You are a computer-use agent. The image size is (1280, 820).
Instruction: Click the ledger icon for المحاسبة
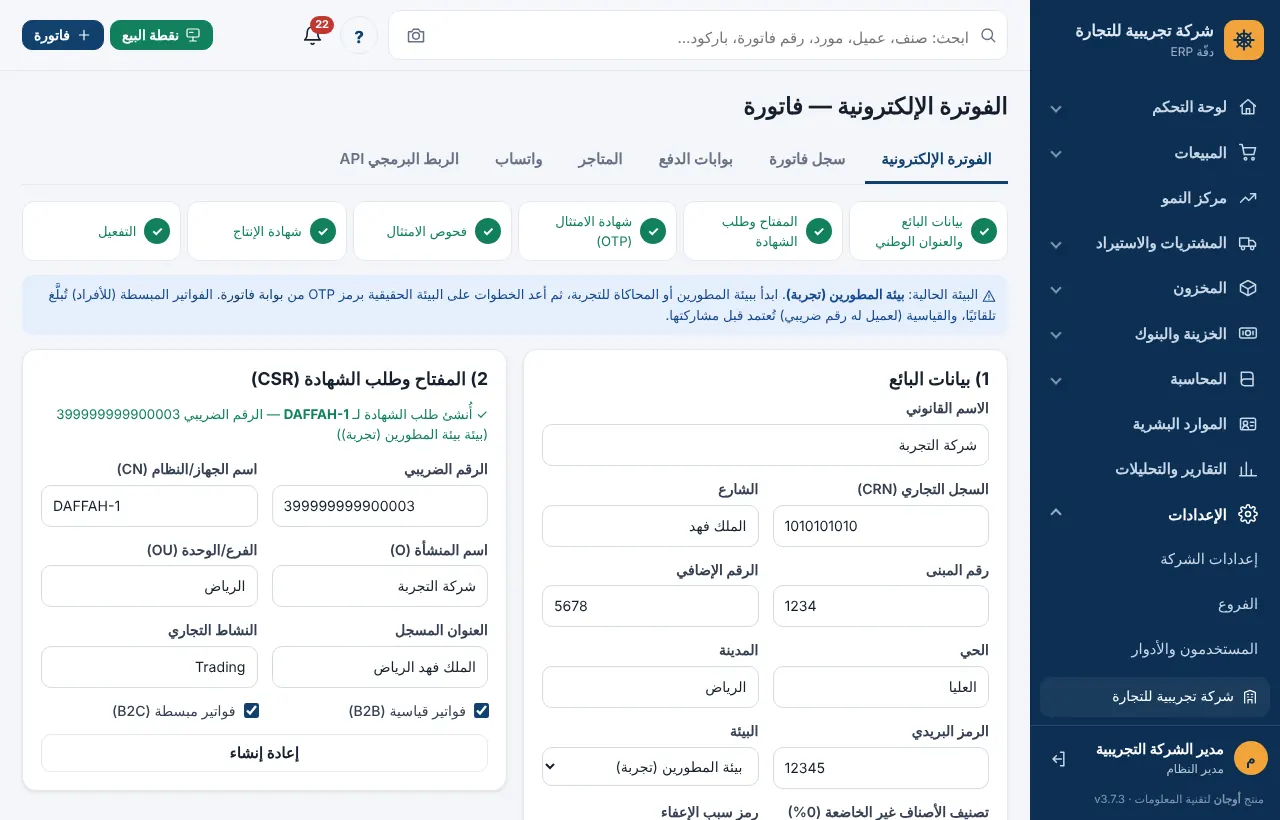point(1247,379)
